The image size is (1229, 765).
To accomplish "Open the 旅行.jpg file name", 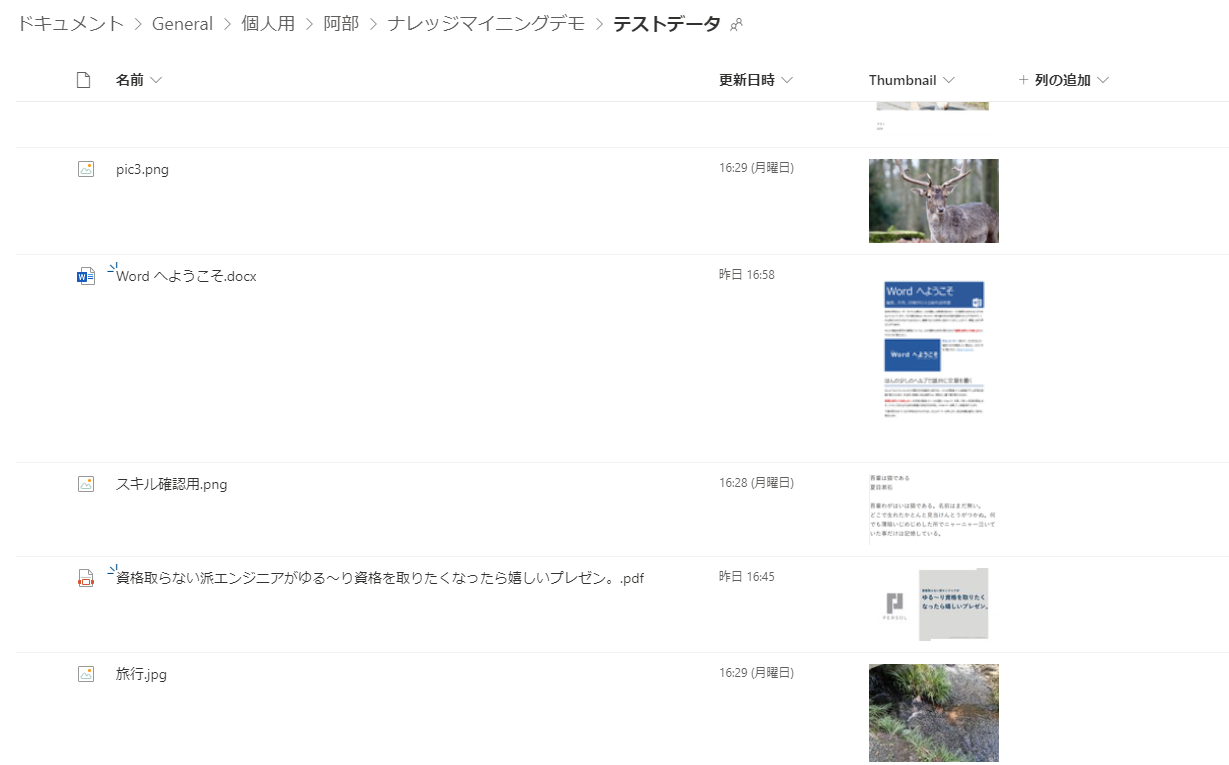I will (141, 674).
